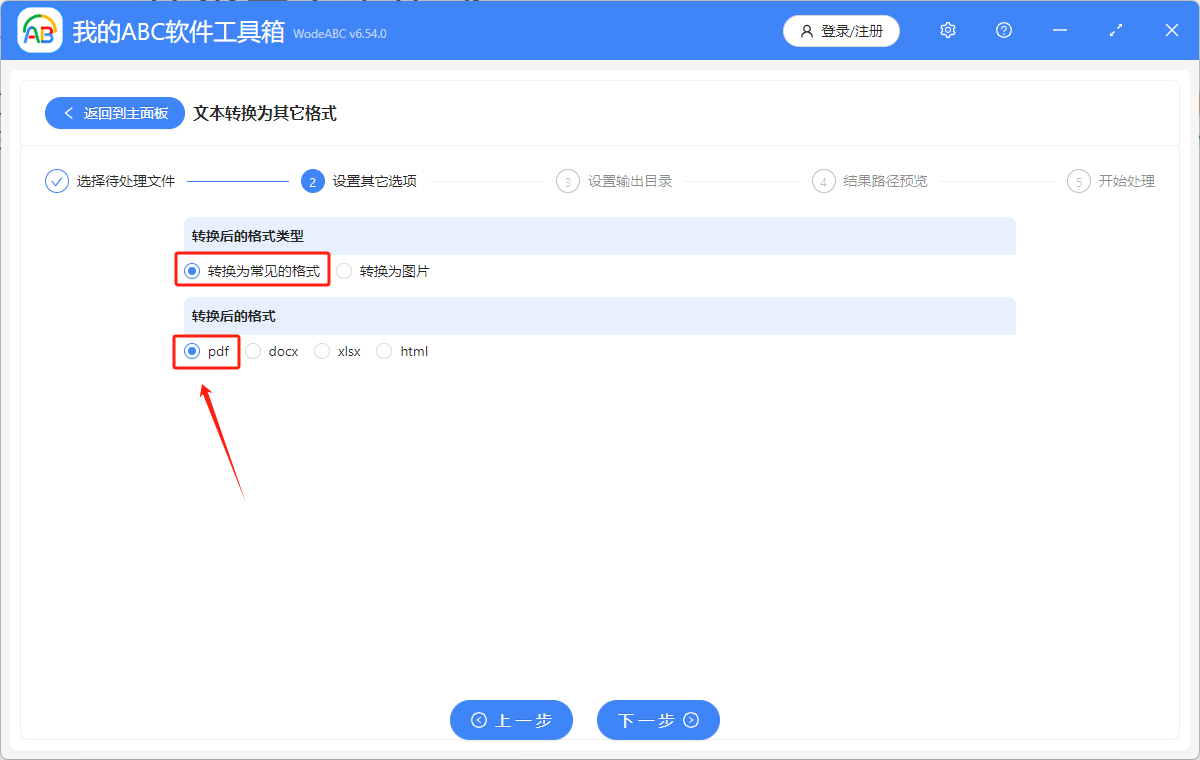Click the AB toolbox logo icon

point(40,30)
